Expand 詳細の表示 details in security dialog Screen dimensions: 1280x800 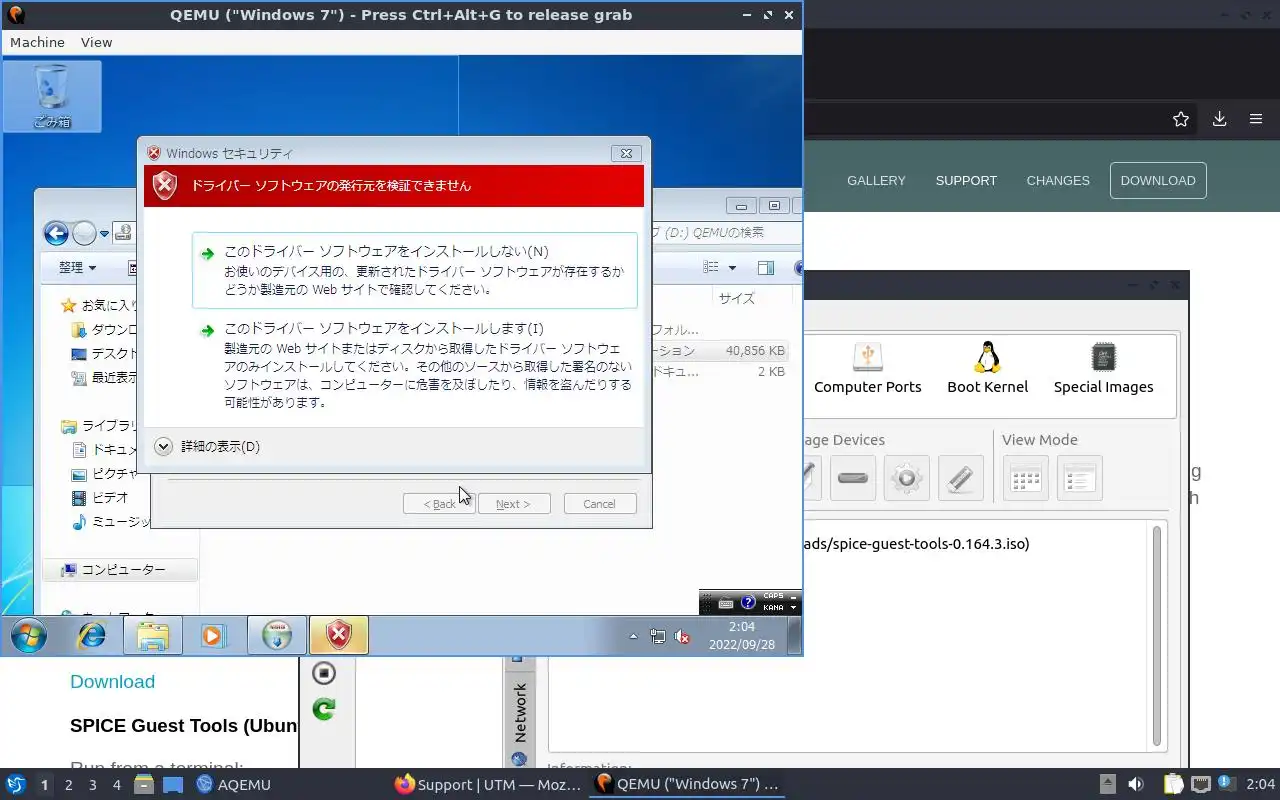click(x=208, y=447)
